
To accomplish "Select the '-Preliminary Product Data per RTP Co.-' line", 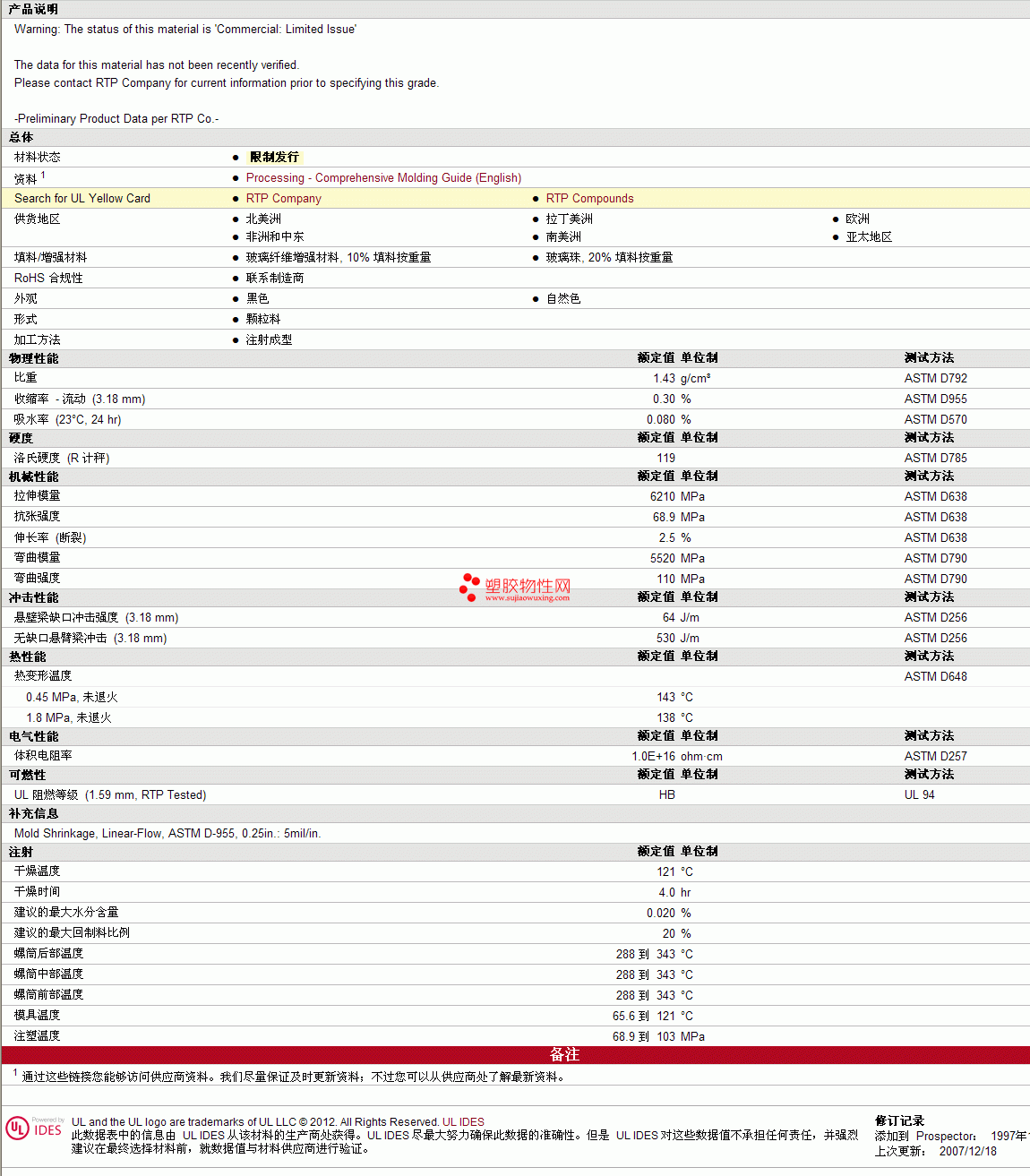I will (x=116, y=119).
